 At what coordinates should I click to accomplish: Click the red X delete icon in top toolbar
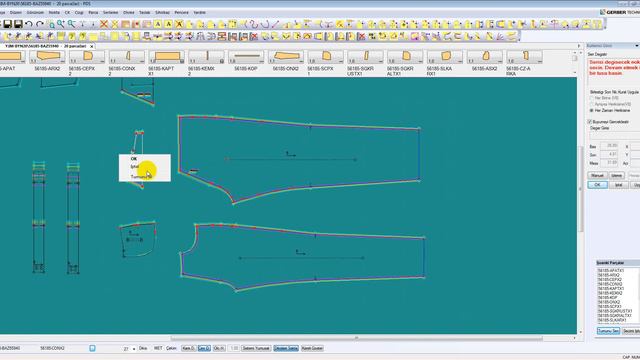[104, 24]
